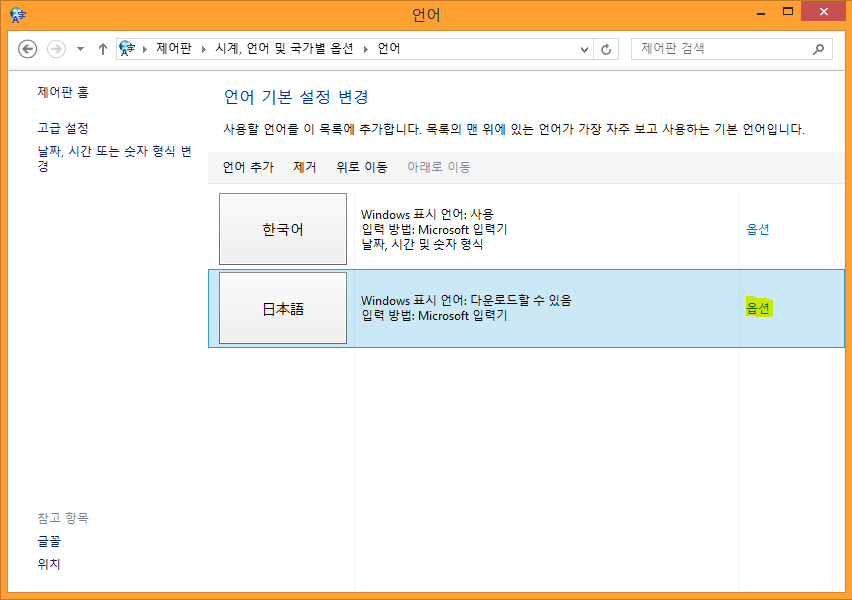Go up one level with the Up arrow

(x=103, y=49)
